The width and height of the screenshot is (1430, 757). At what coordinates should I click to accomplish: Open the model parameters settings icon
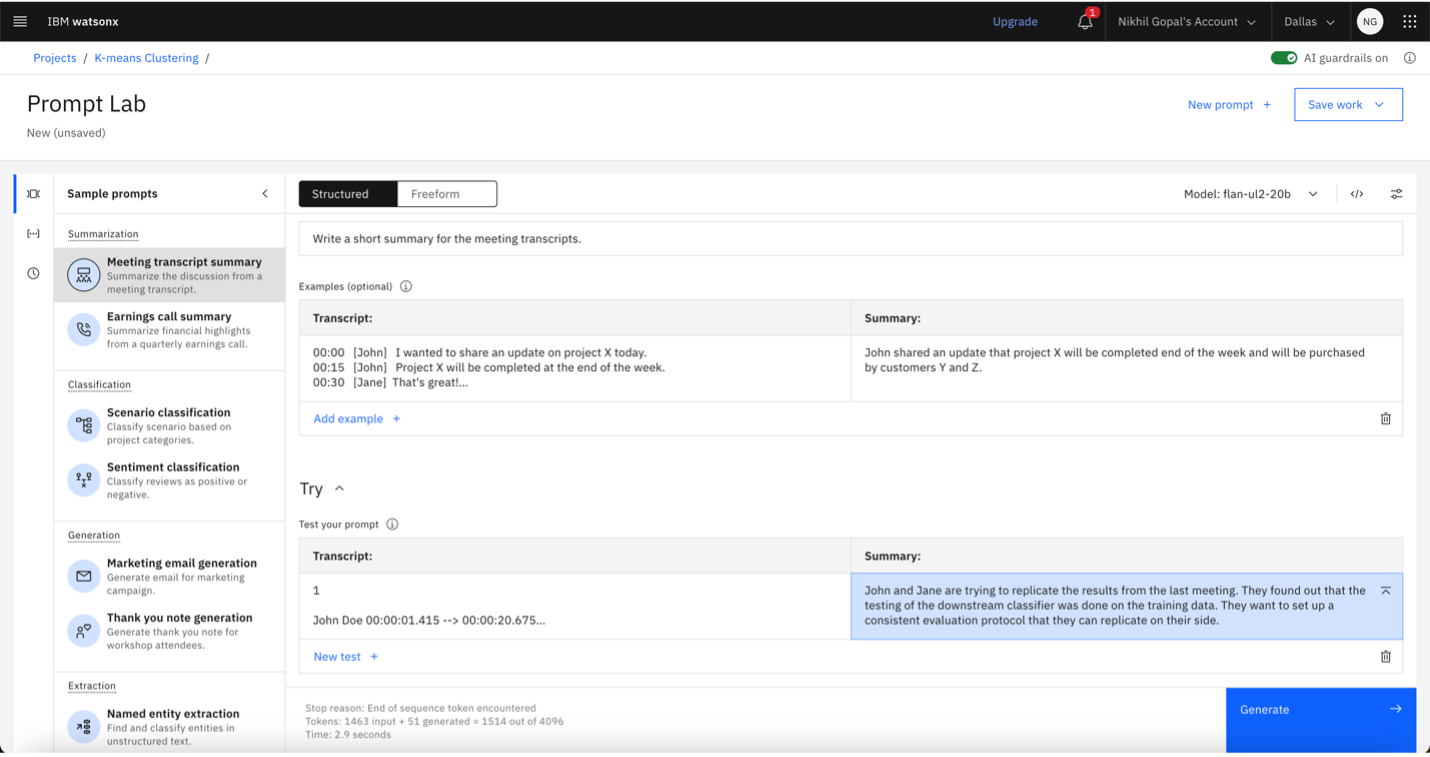tap(1396, 194)
